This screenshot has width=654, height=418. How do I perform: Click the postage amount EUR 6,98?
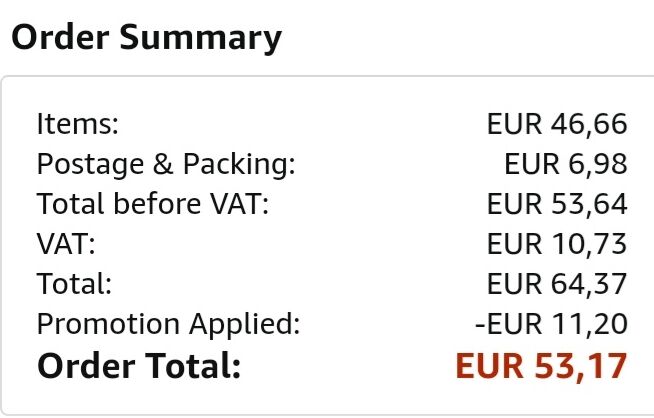(566, 164)
